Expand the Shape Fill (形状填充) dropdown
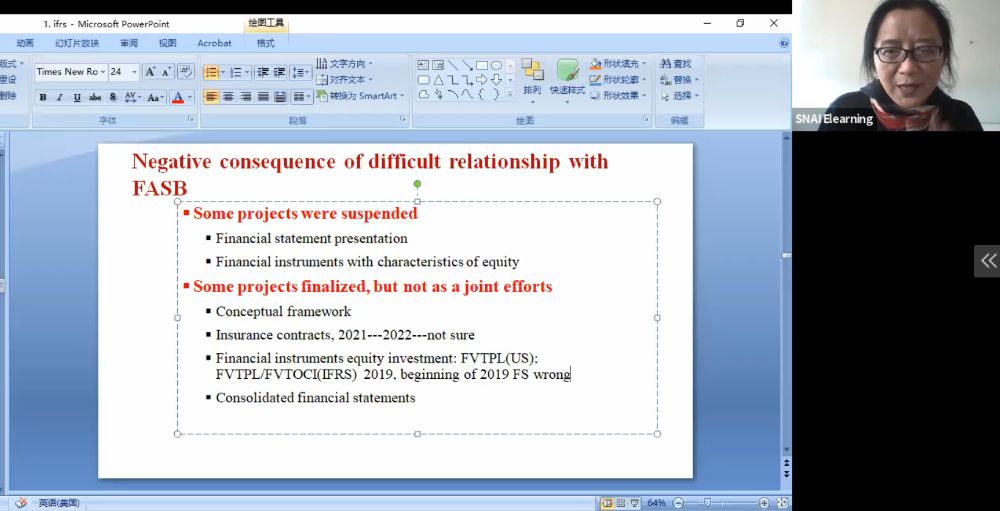This screenshot has height=511, width=1000. (645, 64)
